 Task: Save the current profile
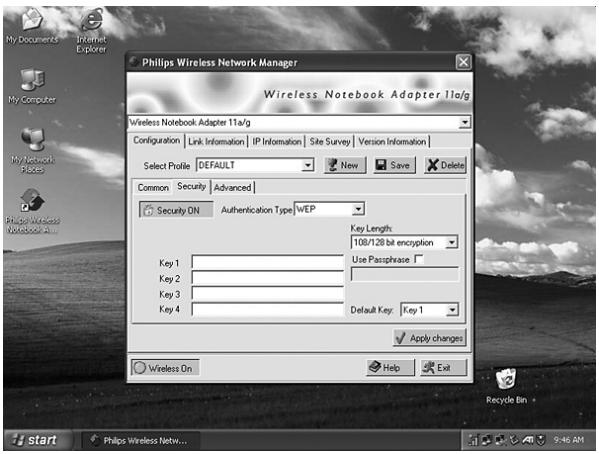pos(394,165)
